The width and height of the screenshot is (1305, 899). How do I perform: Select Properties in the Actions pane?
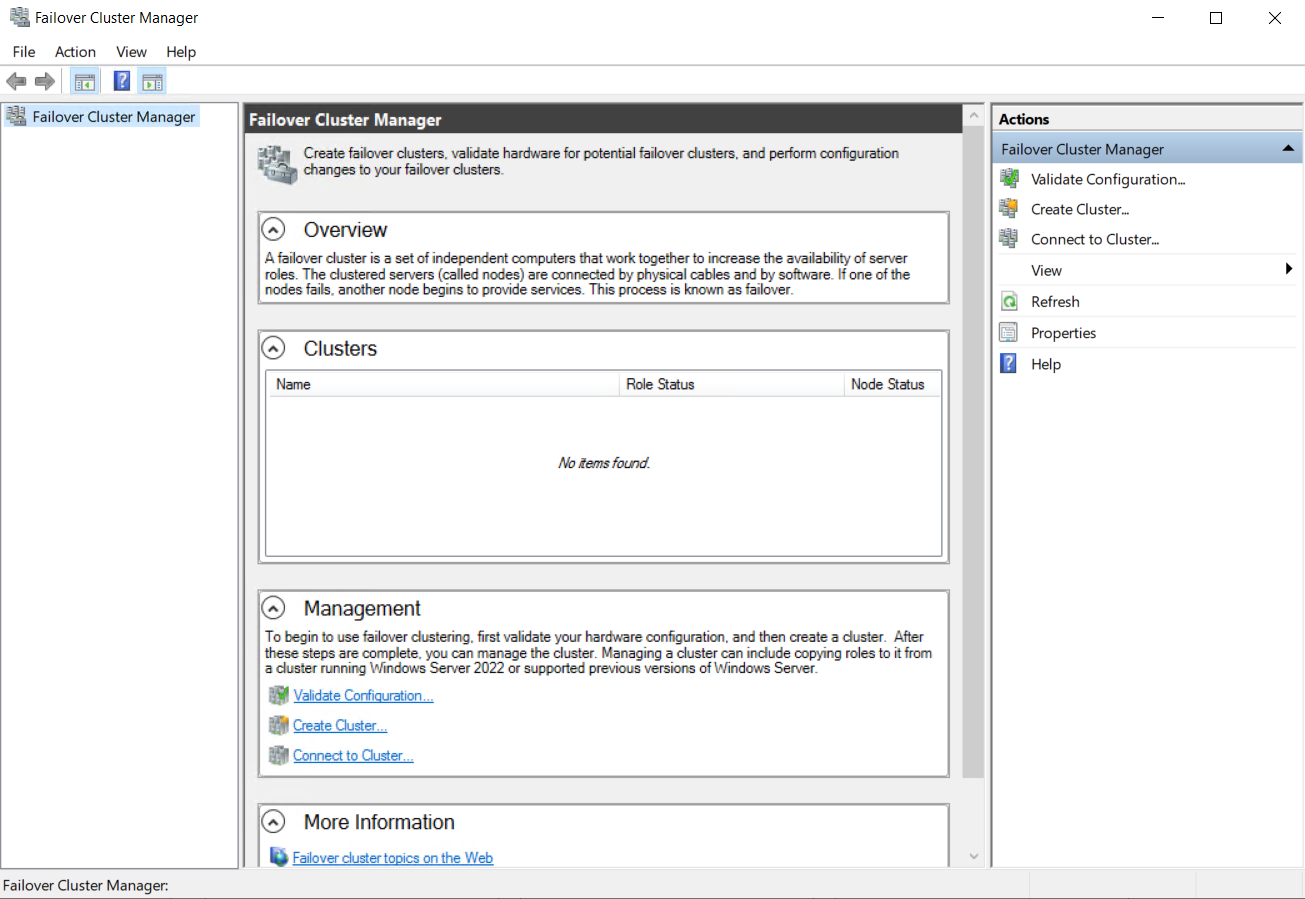(x=1064, y=333)
